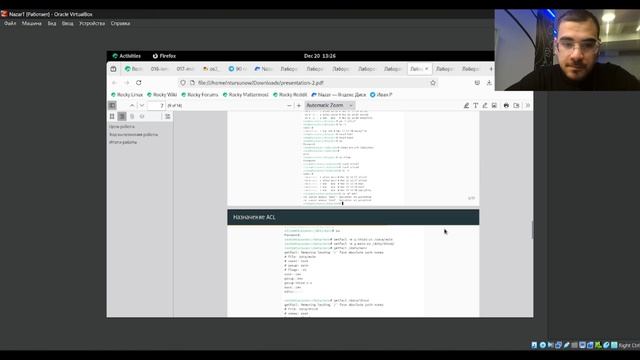Open Firefox downloads panel
This screenshot has width=640, height=360.
(489, 82)
